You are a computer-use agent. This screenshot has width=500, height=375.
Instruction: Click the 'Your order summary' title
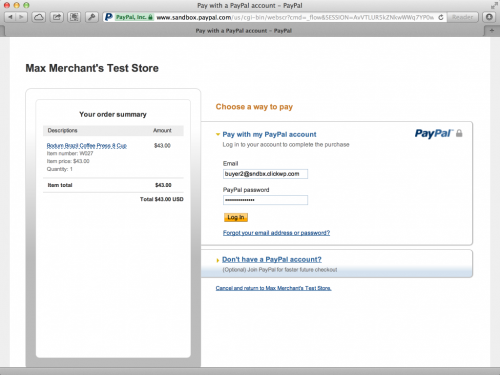tap(113, 114)
